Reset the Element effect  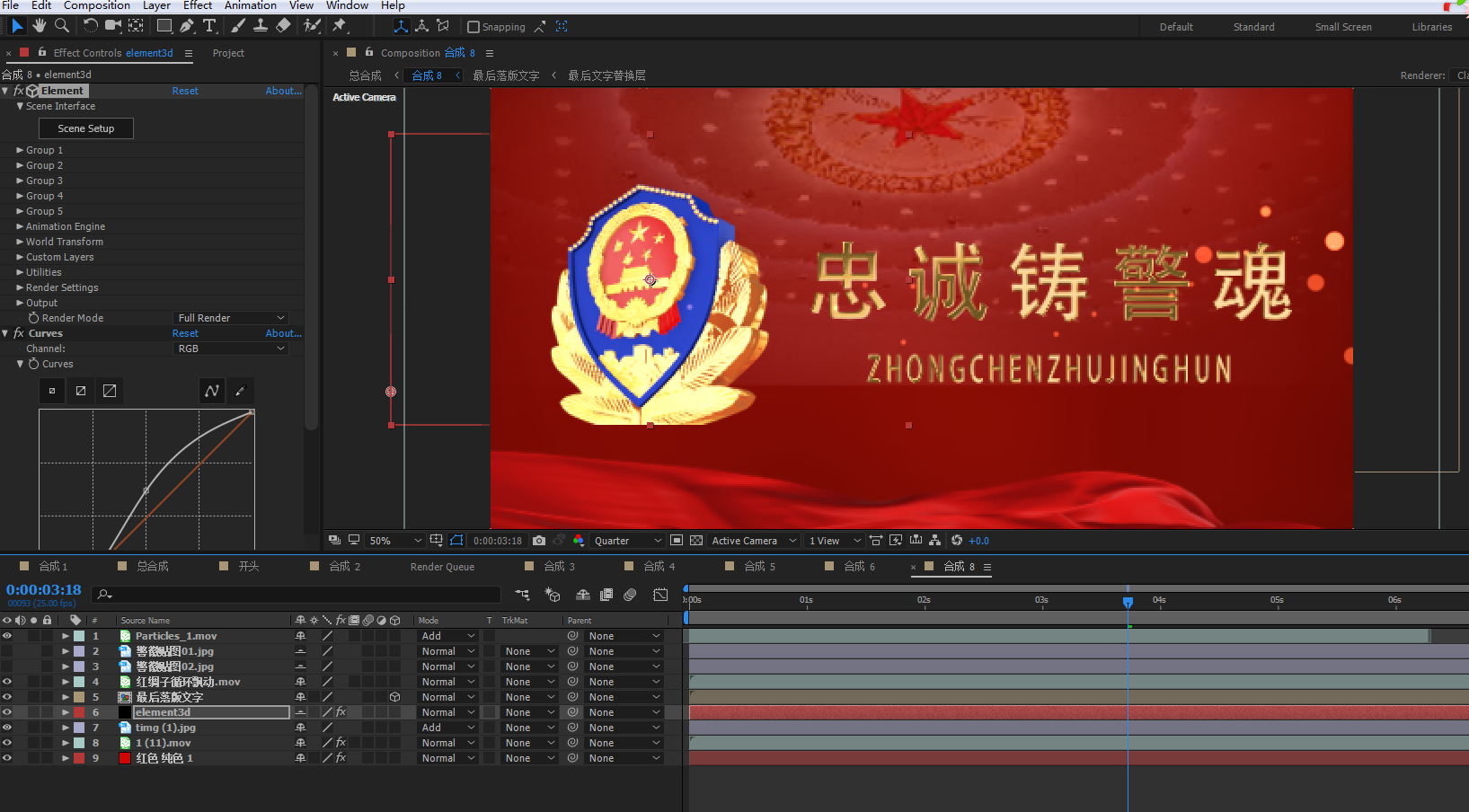click(x=185, y=91)
